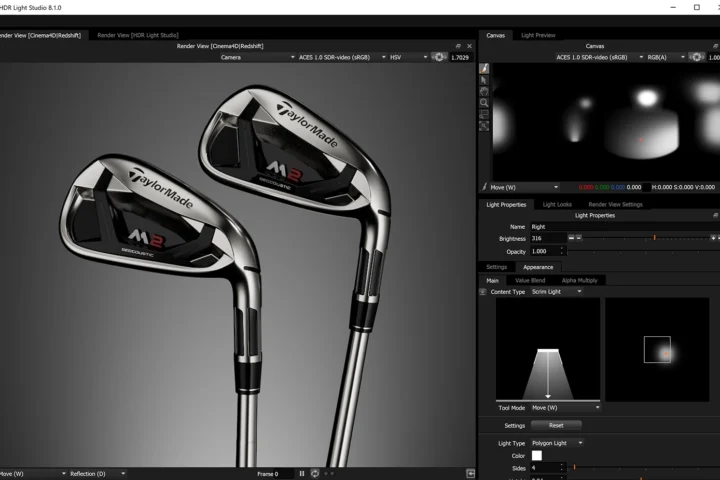Open the HSV channel dropdown in Render View
Screen dimensions: 720x480
tap(408, 57)
